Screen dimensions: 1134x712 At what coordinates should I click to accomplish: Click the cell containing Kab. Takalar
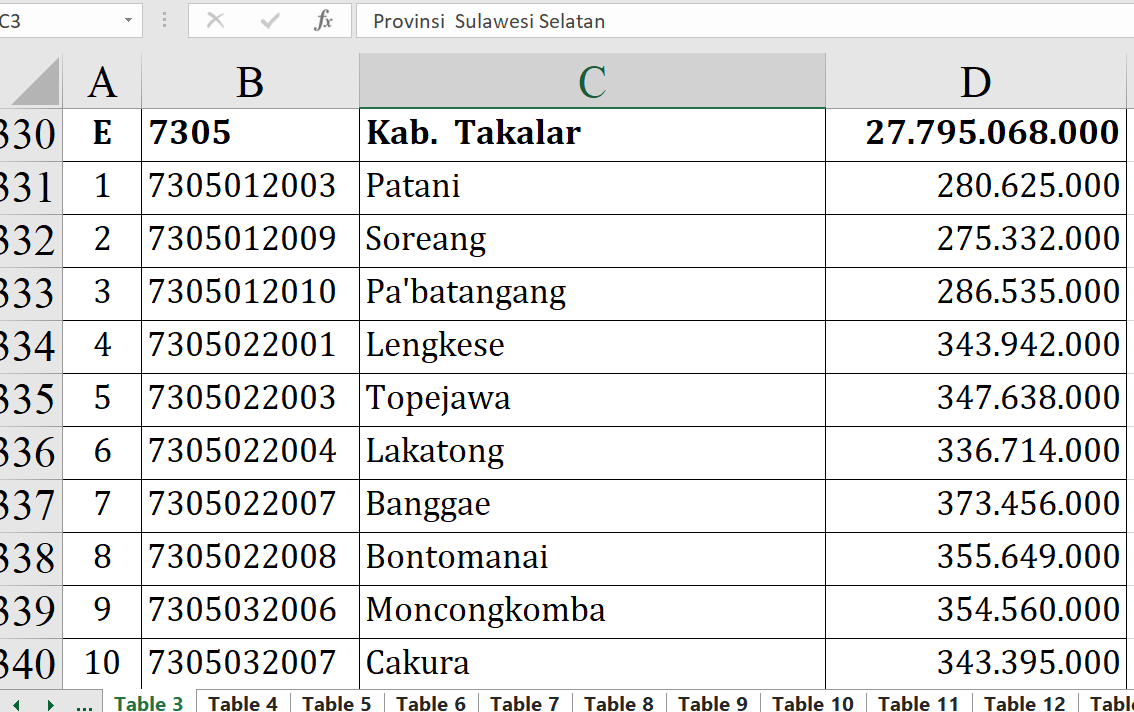tap(592, 134)
